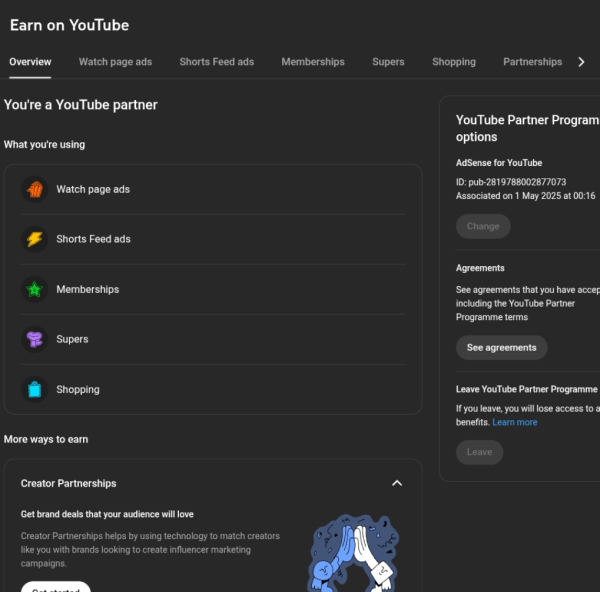Open the Supers row label in list
This screenshot has width=600, height=592.
point(72,339)
